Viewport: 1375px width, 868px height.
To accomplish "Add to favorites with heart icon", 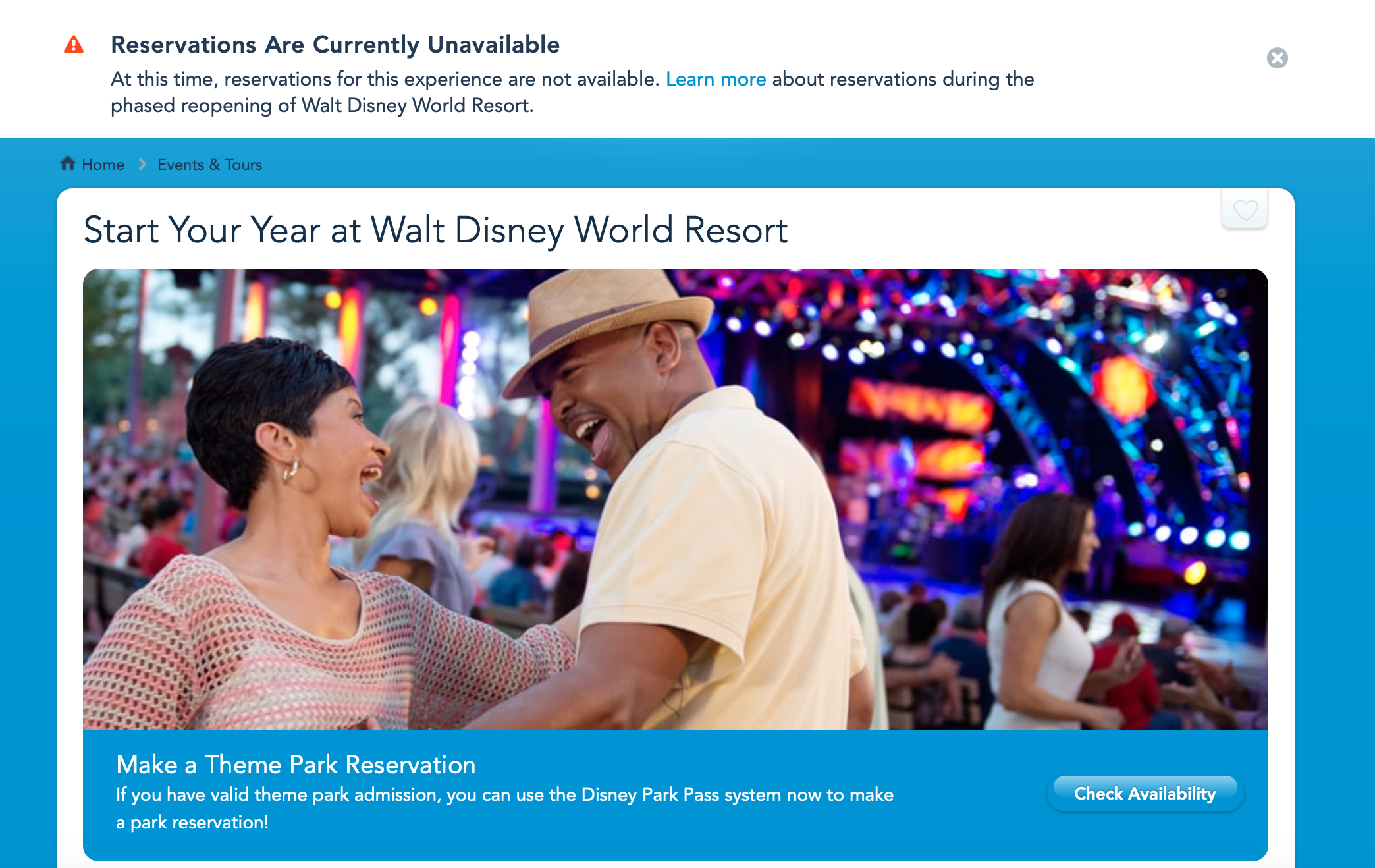I will [1245, 209].
